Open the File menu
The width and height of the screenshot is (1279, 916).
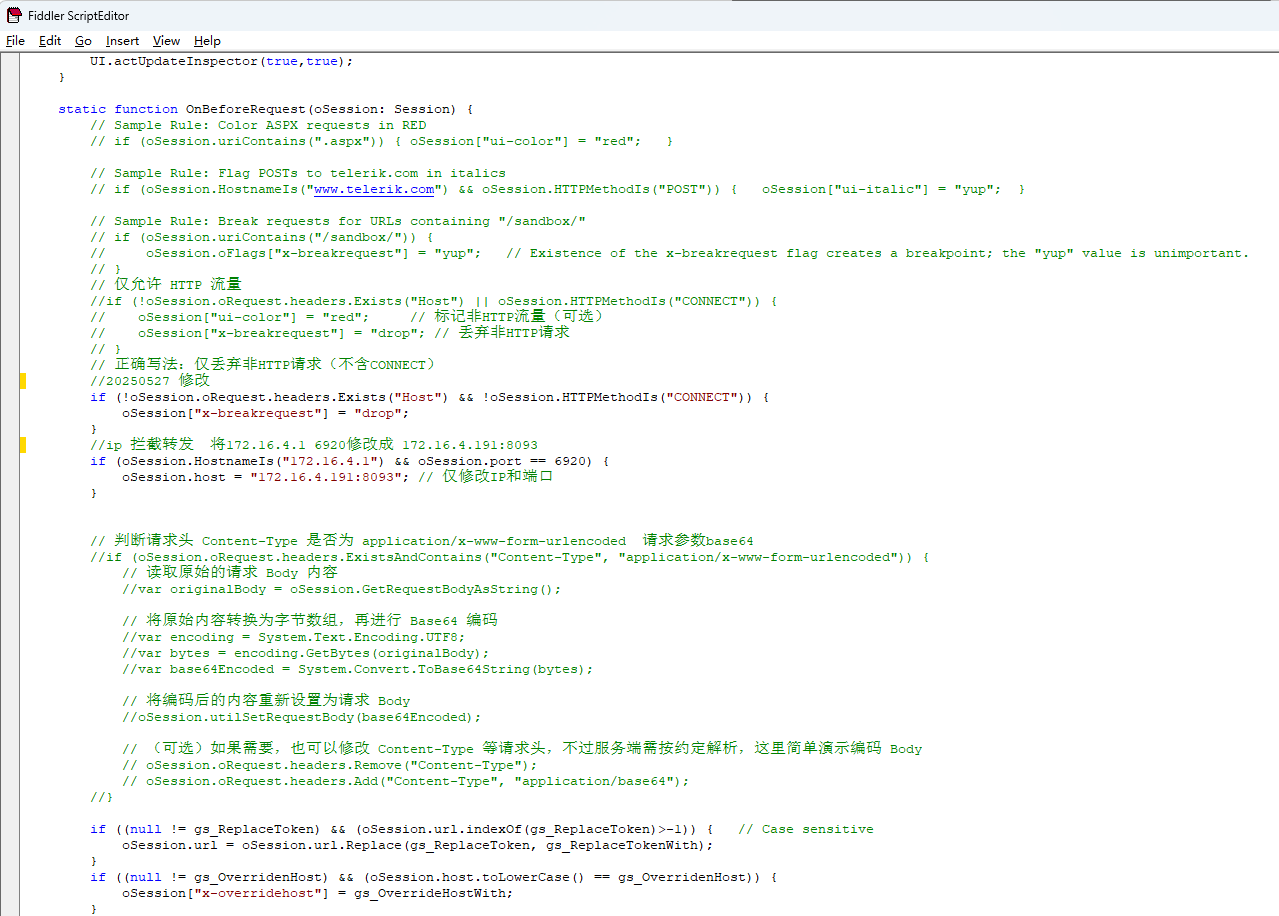15,41
